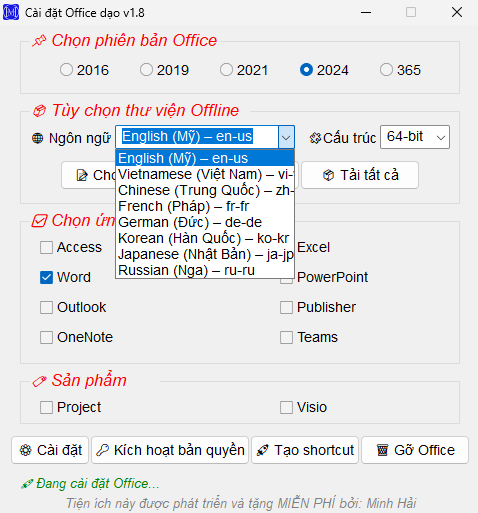Click the trash icon on Gỡ Office
Viewport: 478px width, 513px height.
tap(382, 450)
